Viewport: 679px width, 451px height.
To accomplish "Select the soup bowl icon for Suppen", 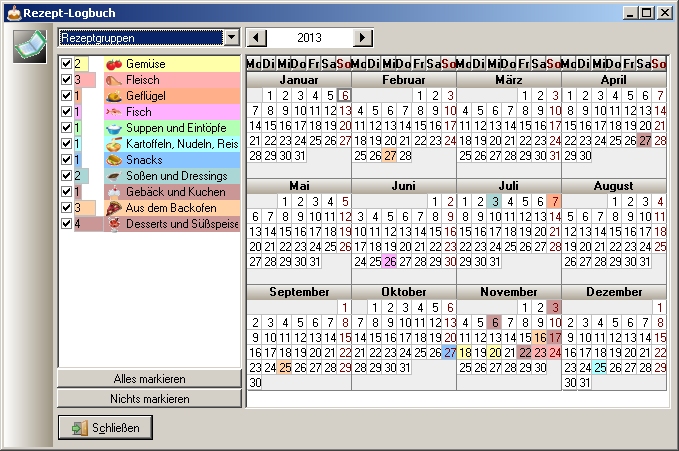I will (113, 128).
